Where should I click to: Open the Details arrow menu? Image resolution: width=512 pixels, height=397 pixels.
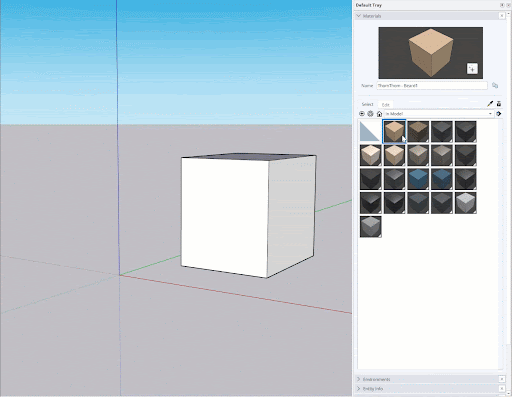499,114
